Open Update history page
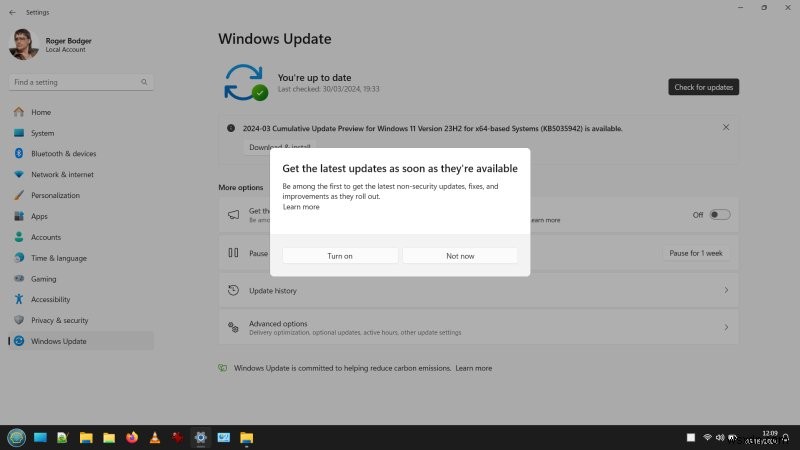 (x=479, y=290)
